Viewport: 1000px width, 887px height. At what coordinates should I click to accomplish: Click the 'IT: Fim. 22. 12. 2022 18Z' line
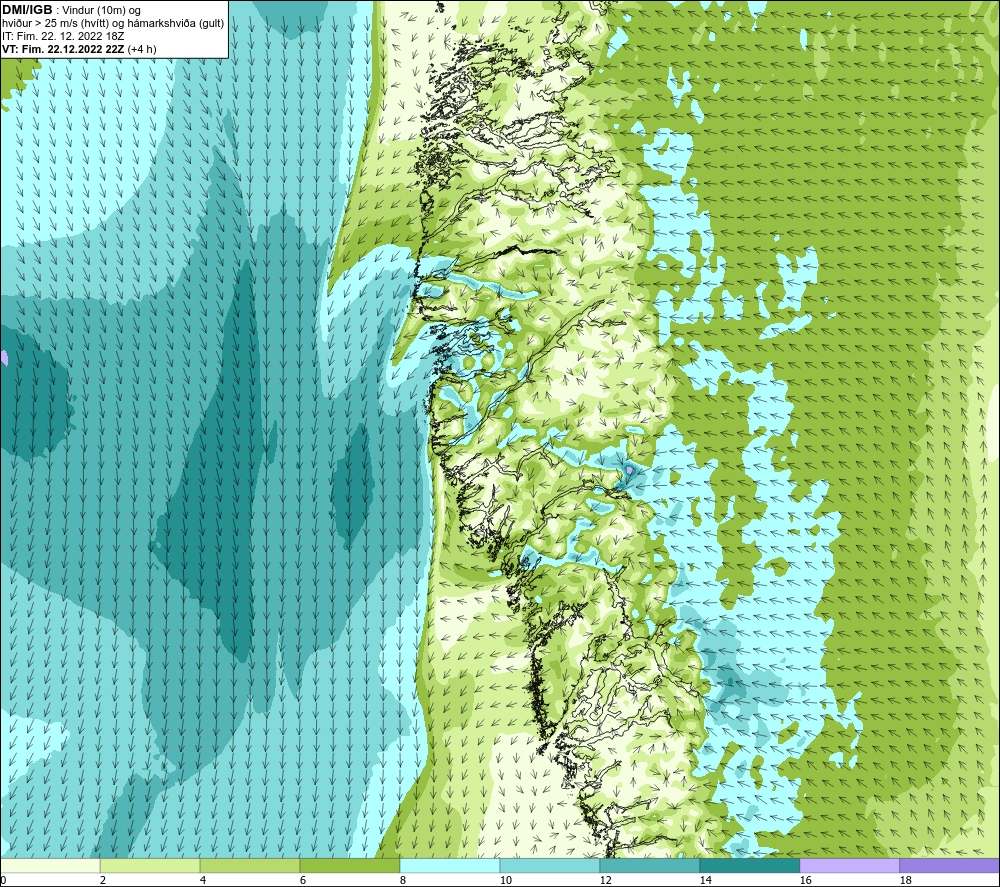pos(63,36)
